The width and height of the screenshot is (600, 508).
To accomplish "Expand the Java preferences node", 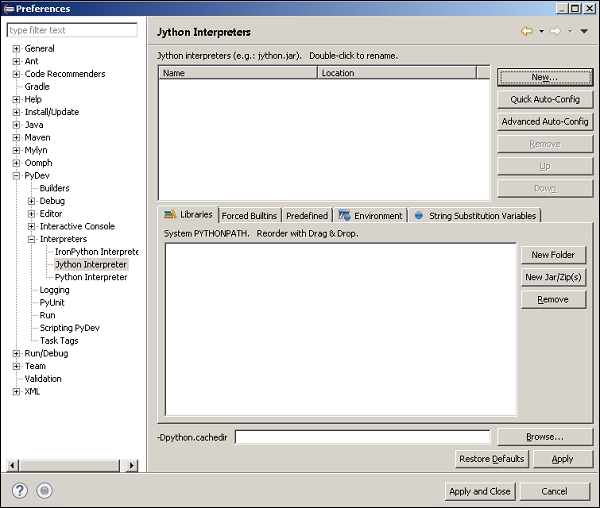I will click(x=16, y=125).
